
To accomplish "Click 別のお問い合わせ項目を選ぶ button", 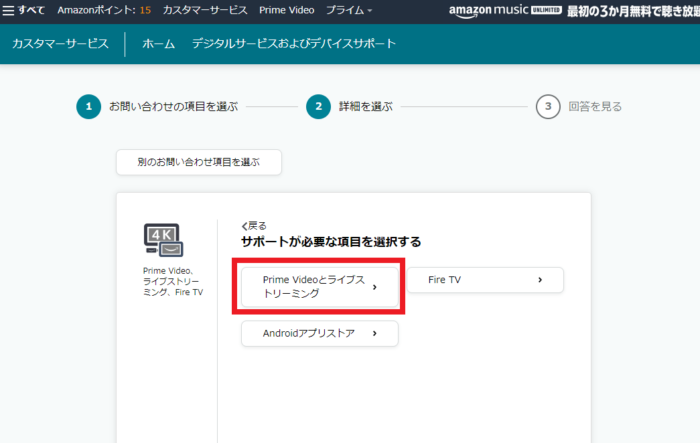I will 199,162.
